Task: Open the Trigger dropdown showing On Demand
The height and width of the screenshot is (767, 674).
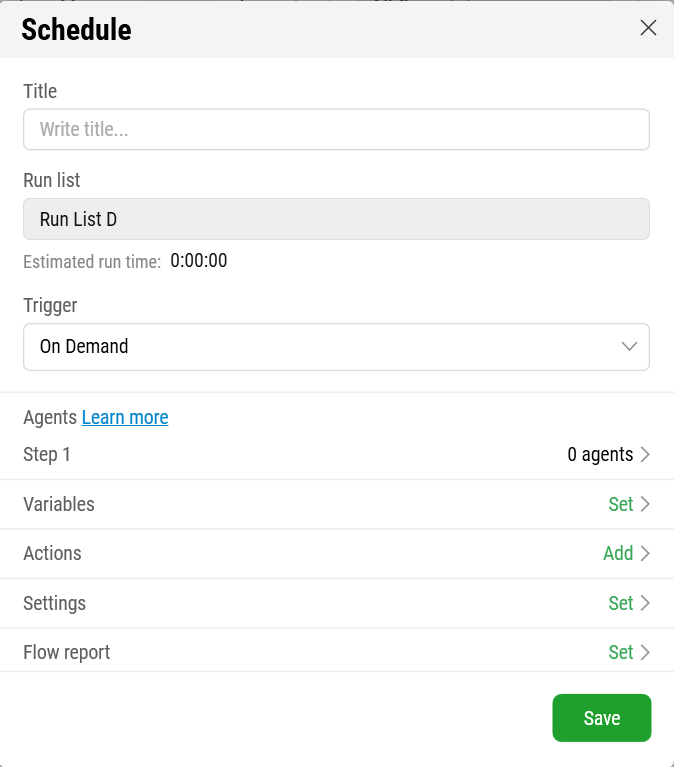Action: point(337,347)
